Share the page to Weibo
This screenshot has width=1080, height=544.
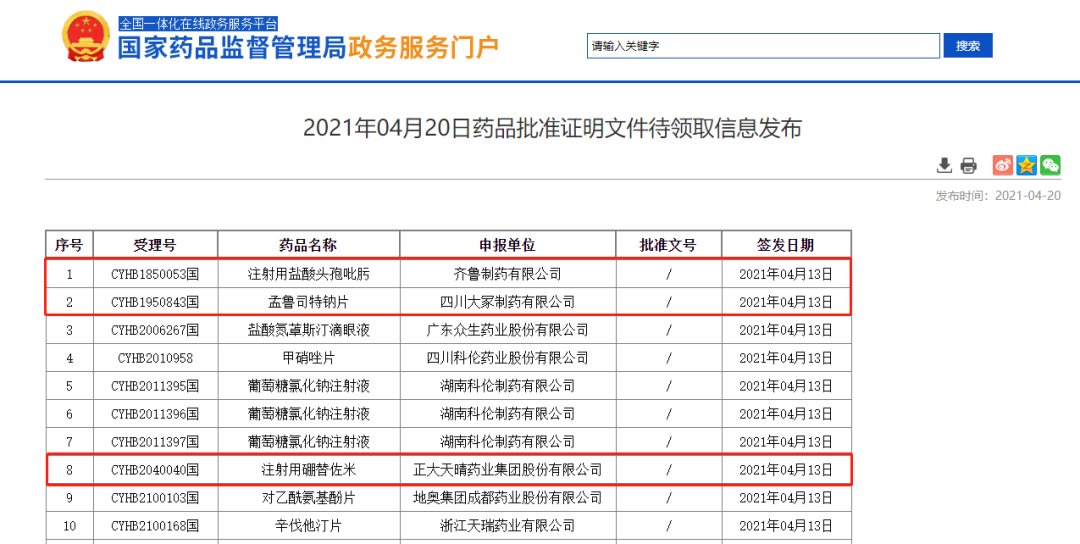1002,166
